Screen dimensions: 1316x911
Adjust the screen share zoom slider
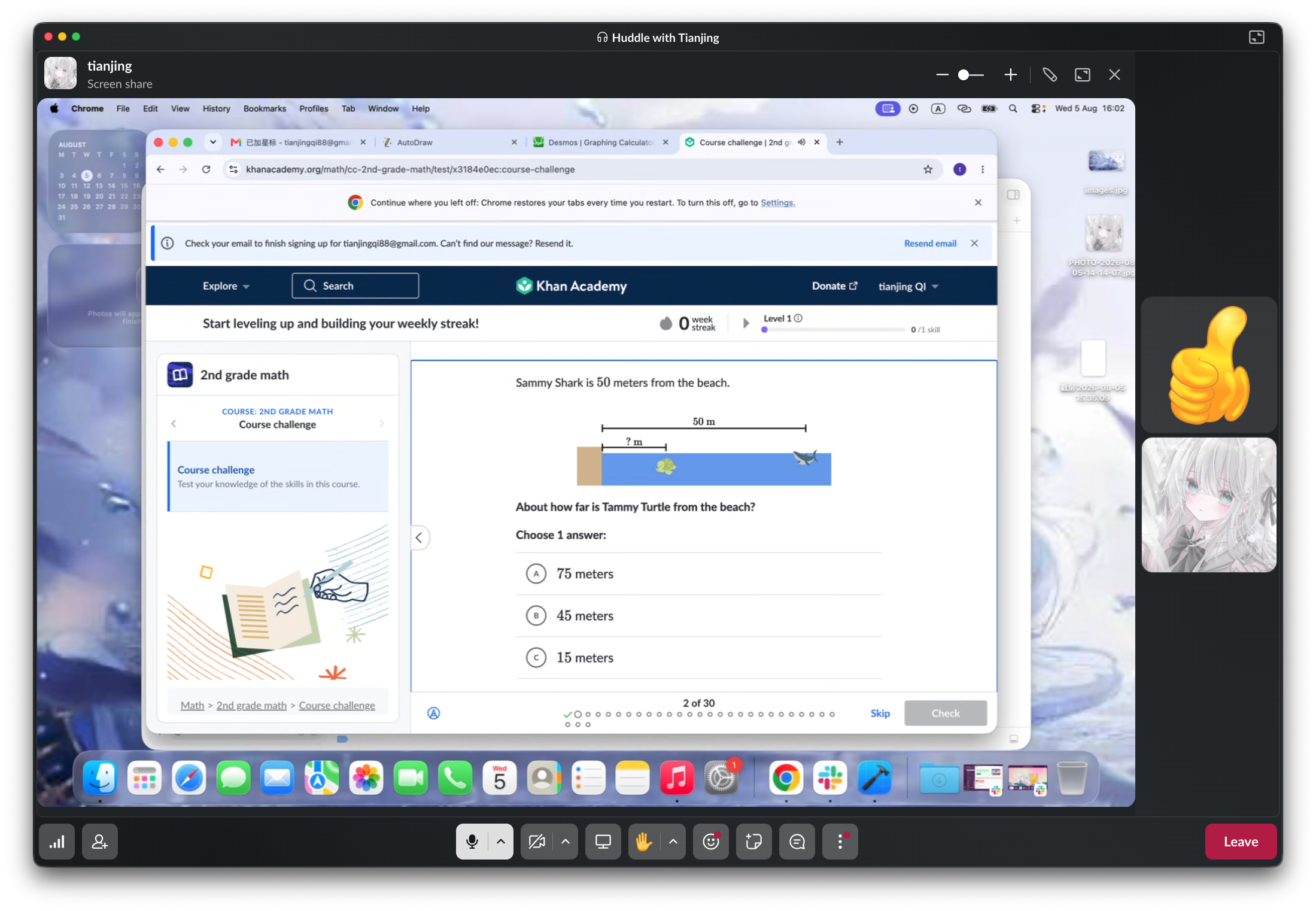(971, 75)
